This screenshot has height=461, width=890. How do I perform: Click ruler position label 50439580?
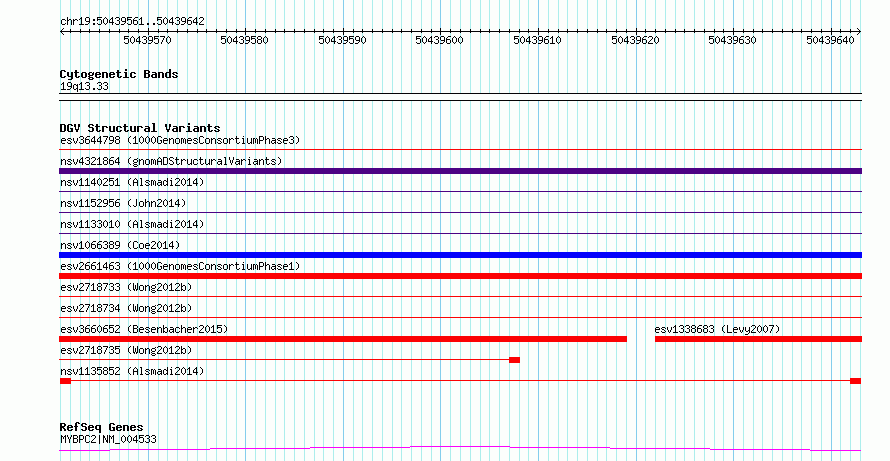pos(245,40)
